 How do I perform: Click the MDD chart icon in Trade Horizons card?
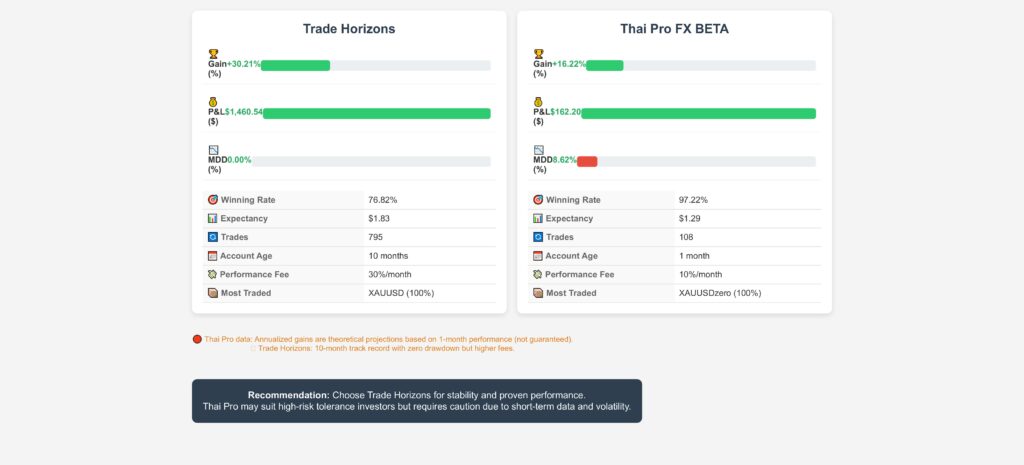213,150
